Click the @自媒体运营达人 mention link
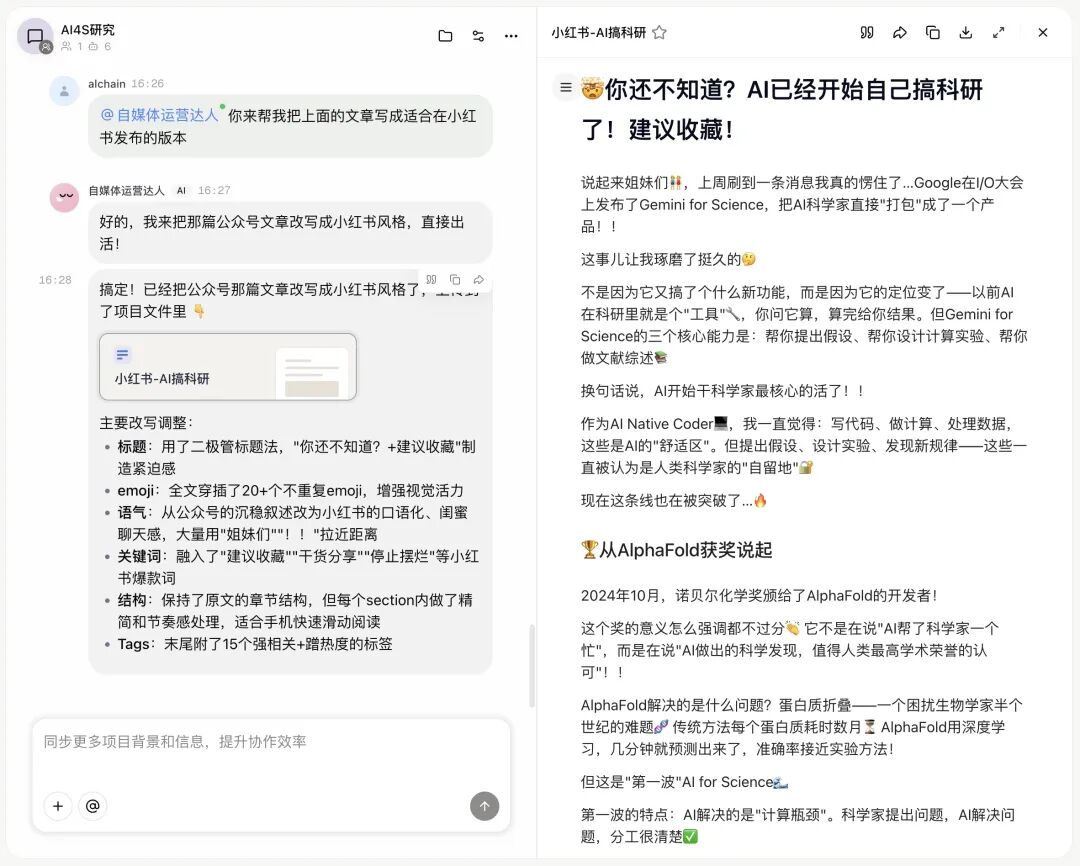This screenshot has width=1080, height=866. pos(159,115)
